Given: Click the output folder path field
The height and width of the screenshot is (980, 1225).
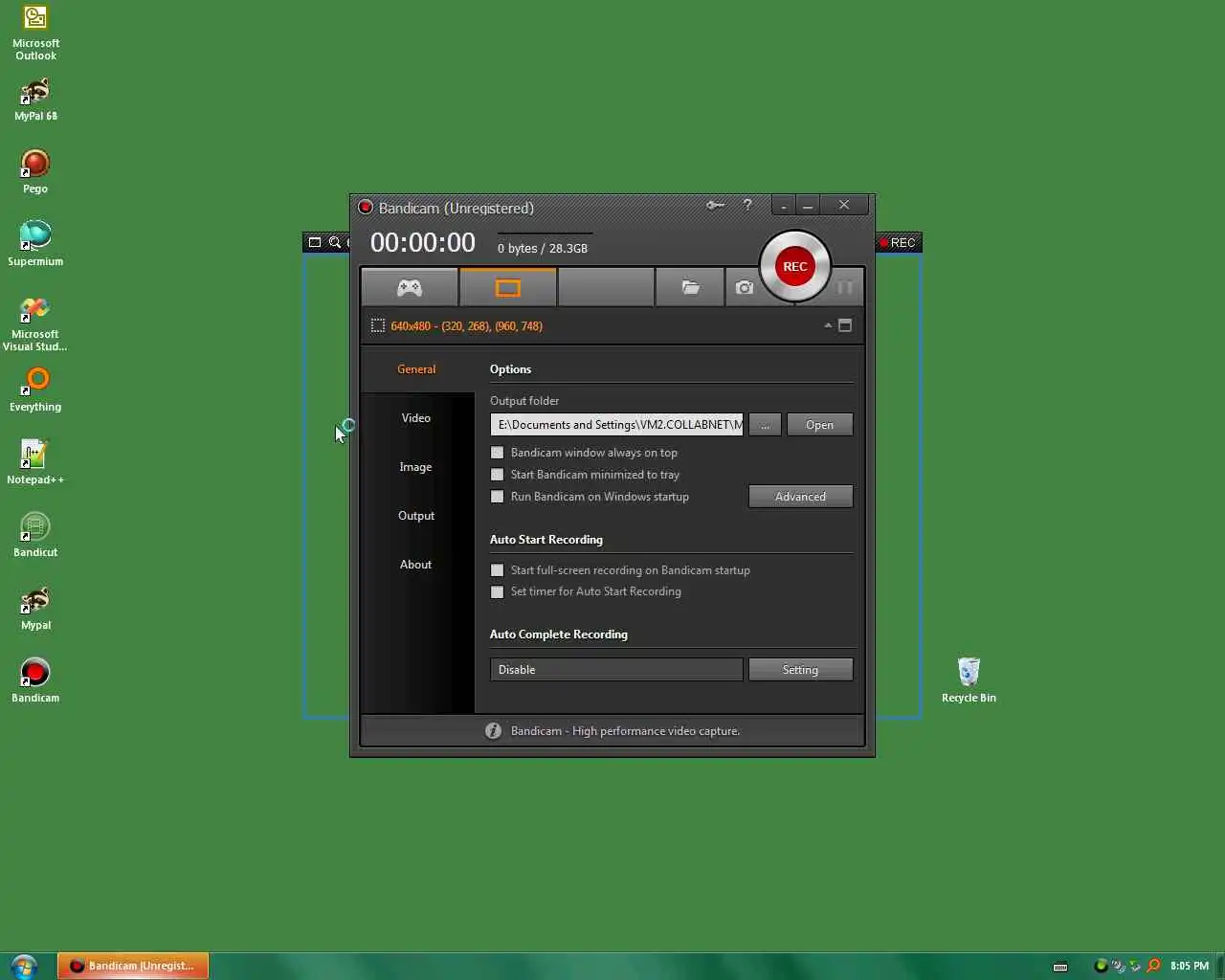Looking at the screenshot, I should [616, 425].
